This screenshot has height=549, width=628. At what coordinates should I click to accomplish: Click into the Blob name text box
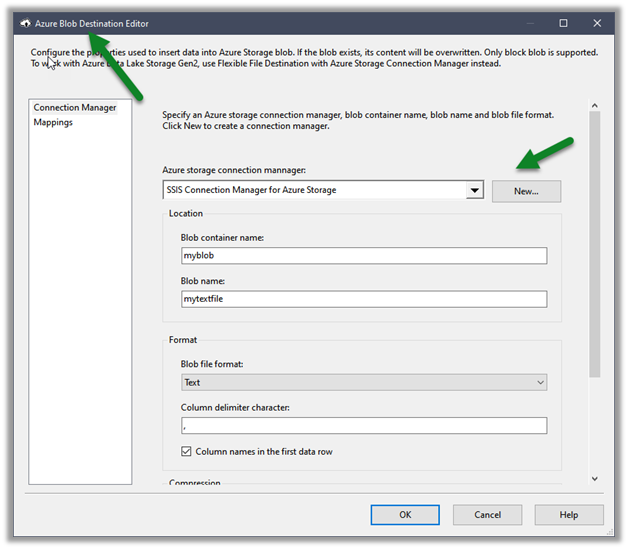[x=363, y=299]
